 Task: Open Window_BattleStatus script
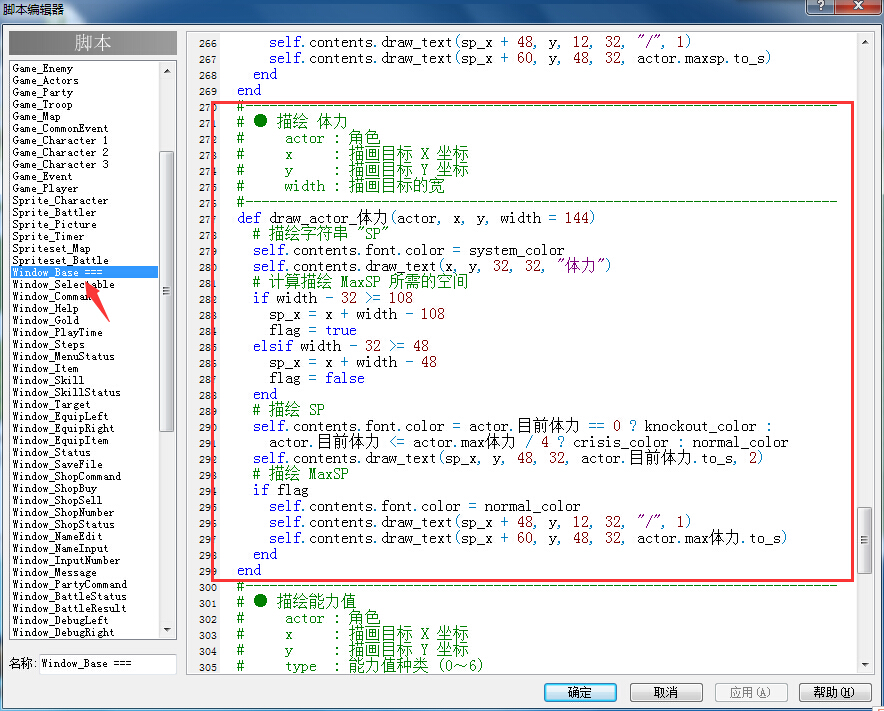coord(69,597)
